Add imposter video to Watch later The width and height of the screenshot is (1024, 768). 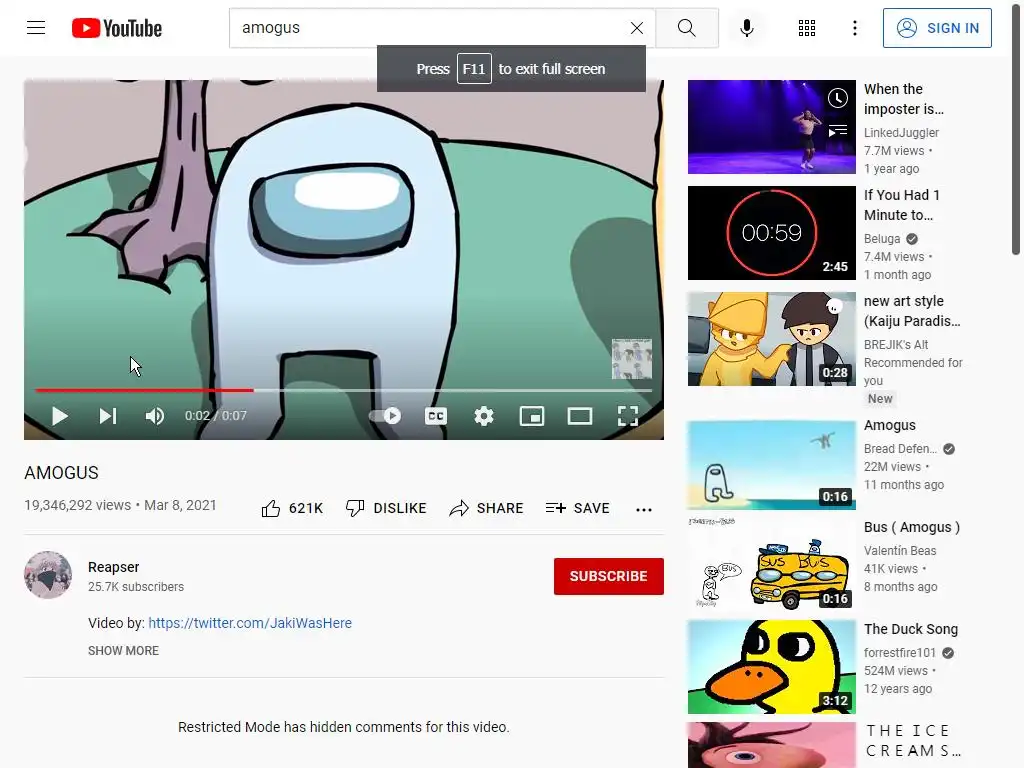[838, 98]
